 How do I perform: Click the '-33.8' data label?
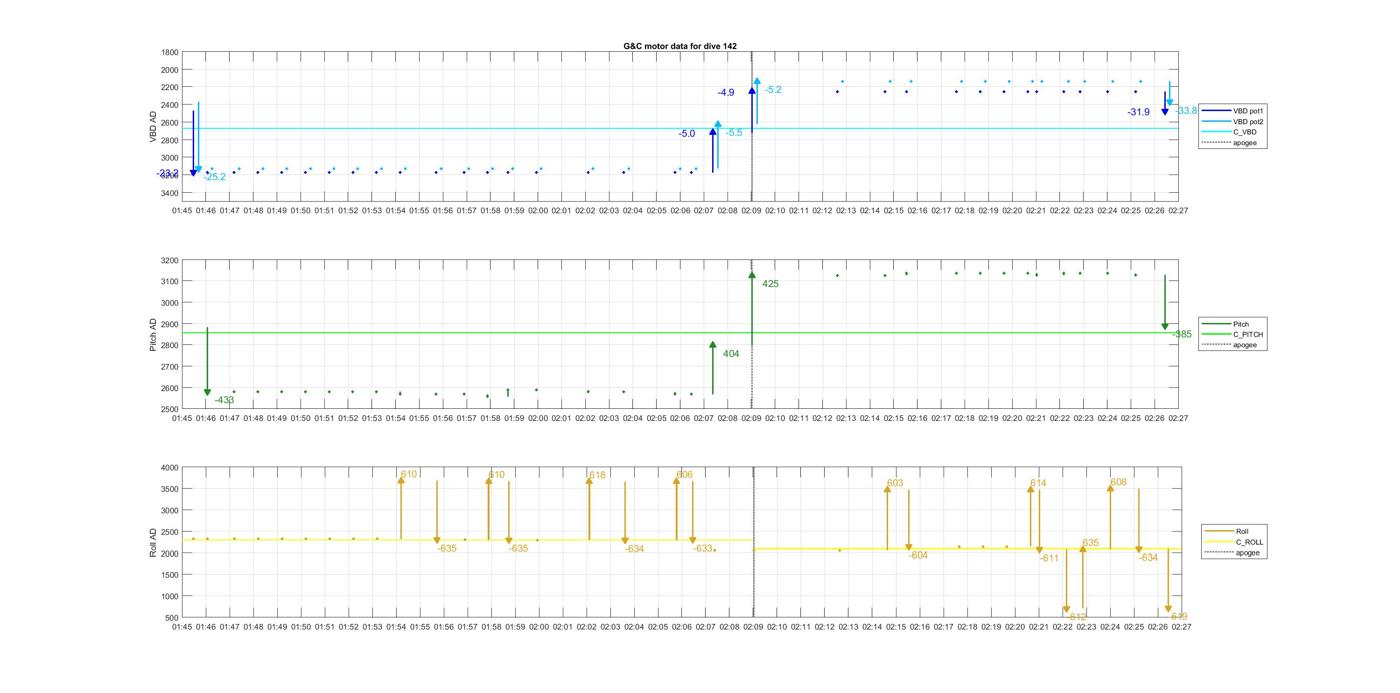[x=1186, y=111]
